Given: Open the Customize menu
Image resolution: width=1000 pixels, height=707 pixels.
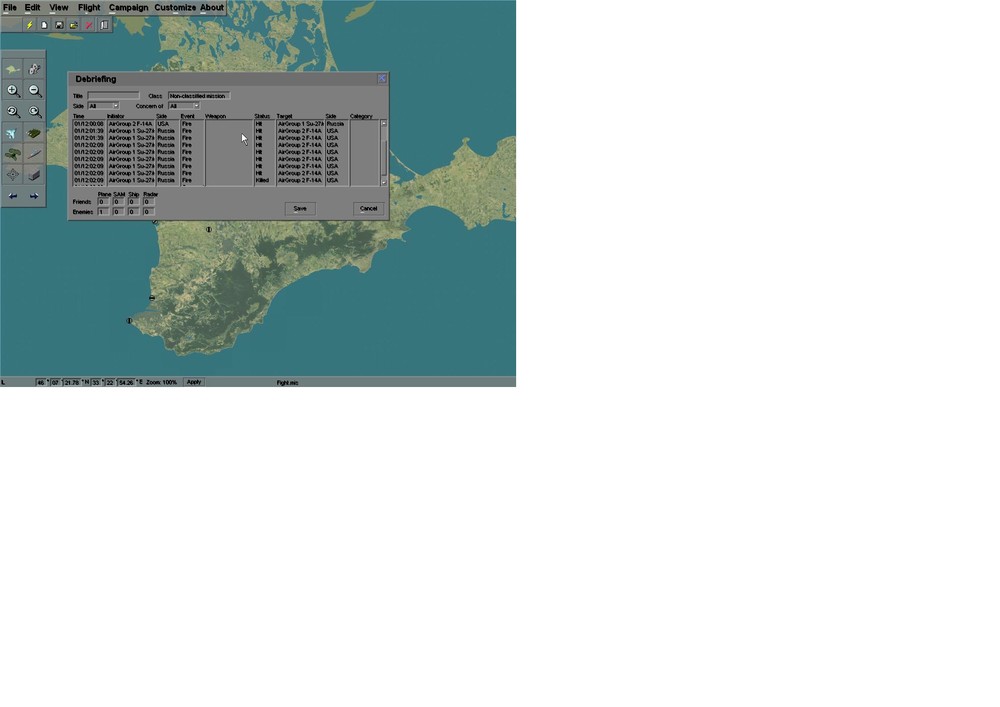Looking at the screenshot, I should 175,8.
